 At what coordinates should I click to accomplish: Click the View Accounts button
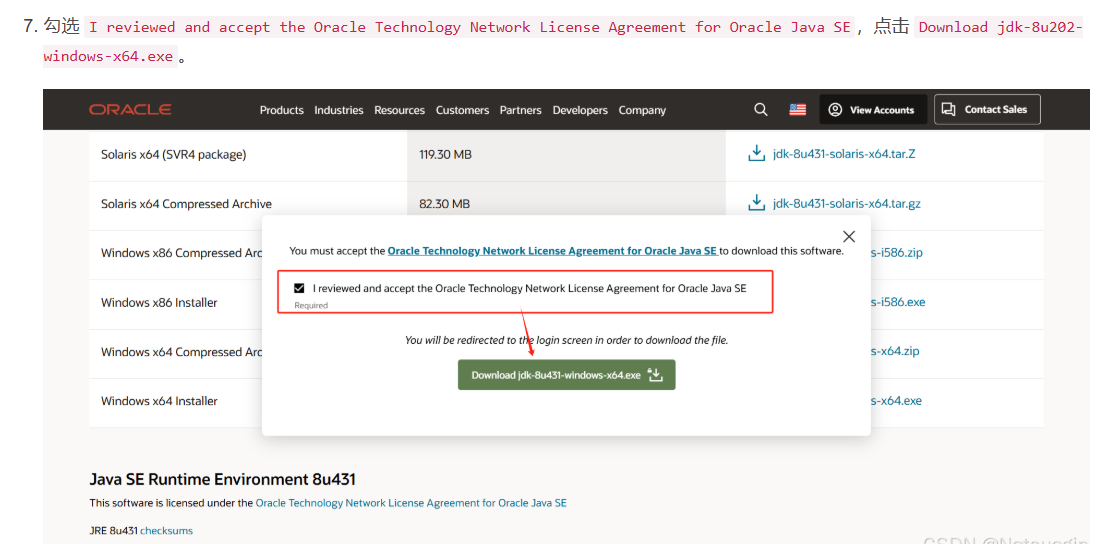point(873,109)
